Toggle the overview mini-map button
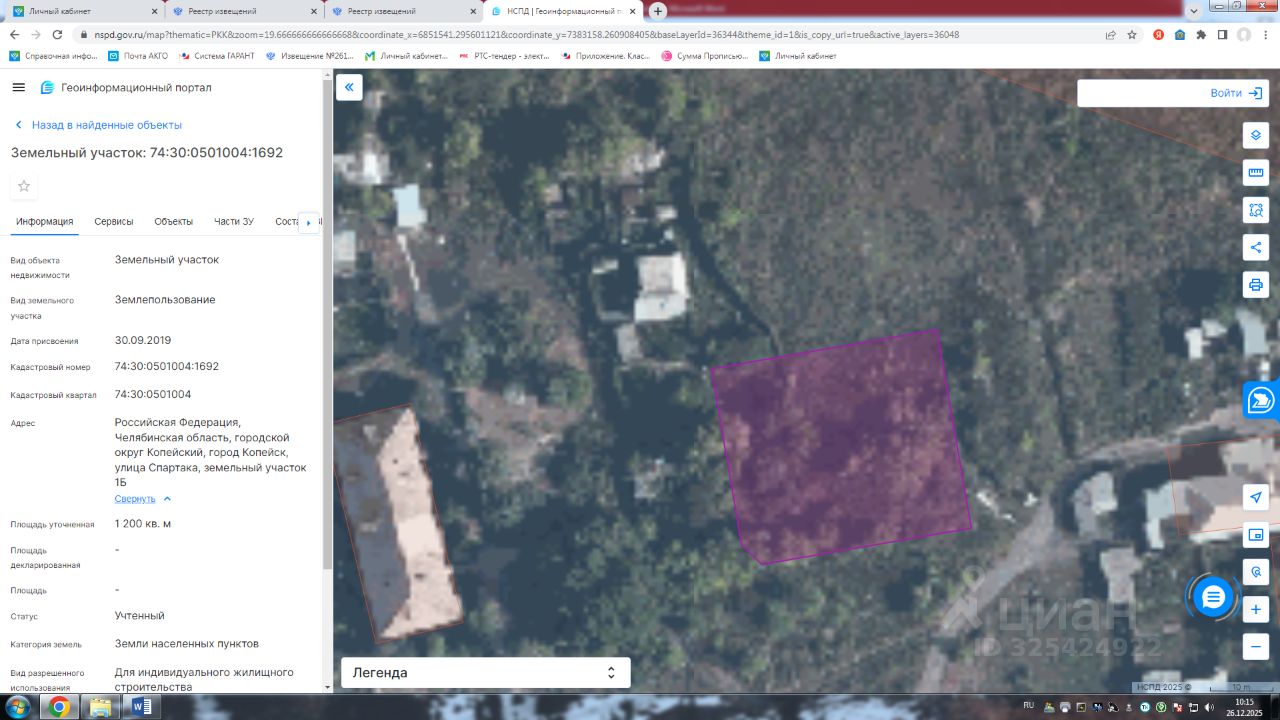Viewport: 1280px width, 720px height. (x=1256, y=535)
